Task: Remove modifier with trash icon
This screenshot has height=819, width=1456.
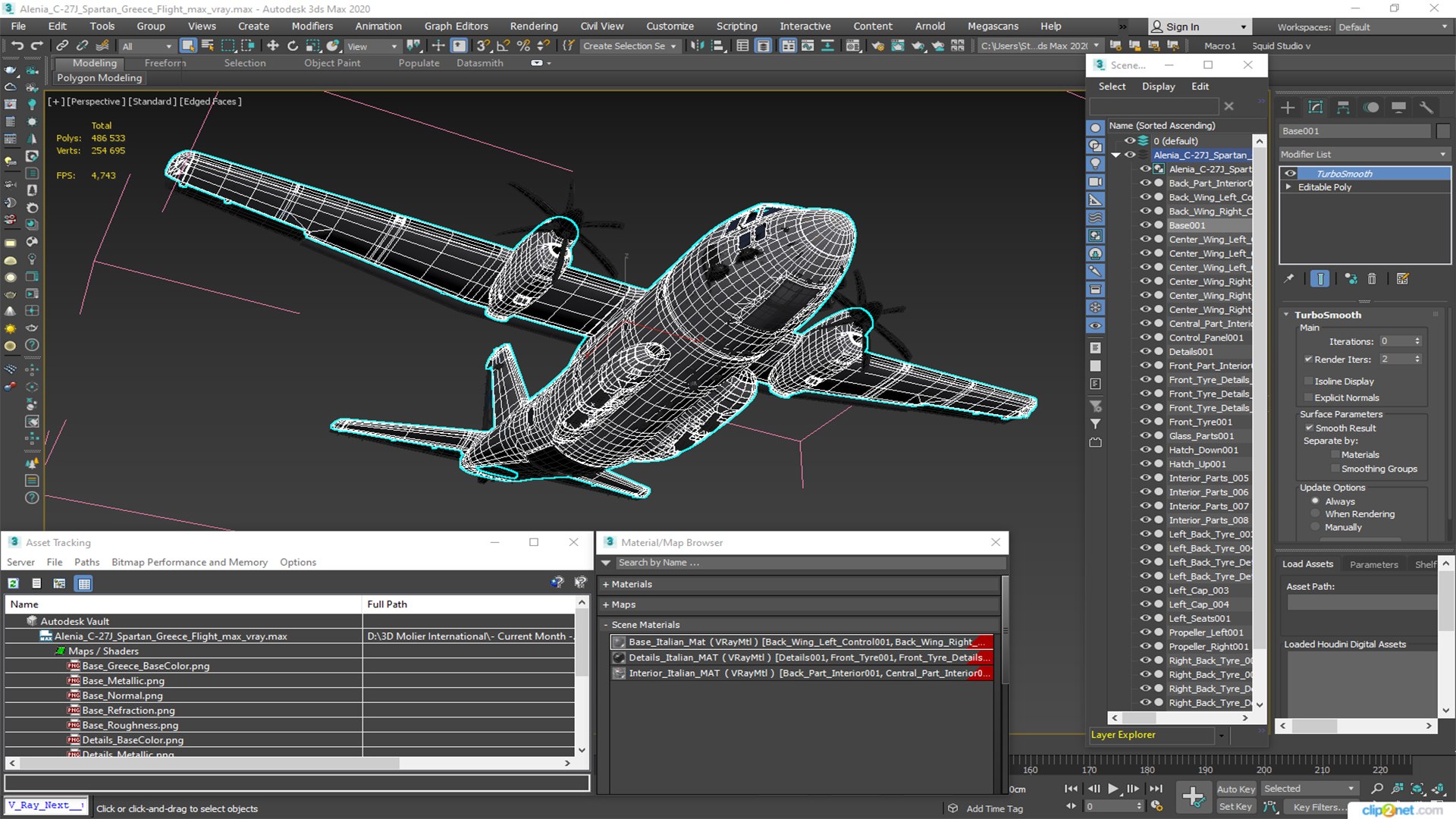Action: coord(1372,279)
